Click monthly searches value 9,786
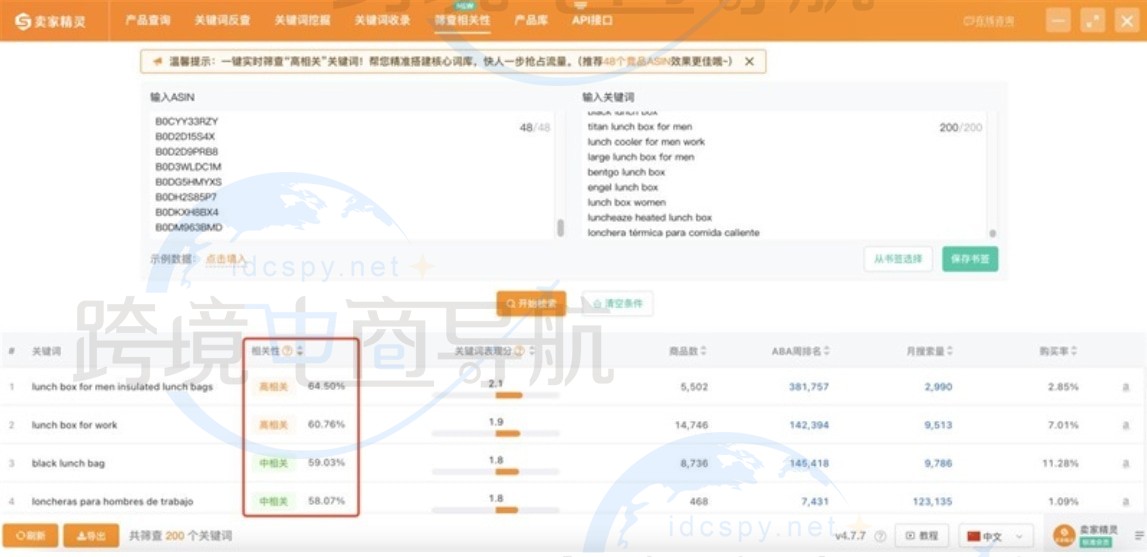 click(938, 463)
